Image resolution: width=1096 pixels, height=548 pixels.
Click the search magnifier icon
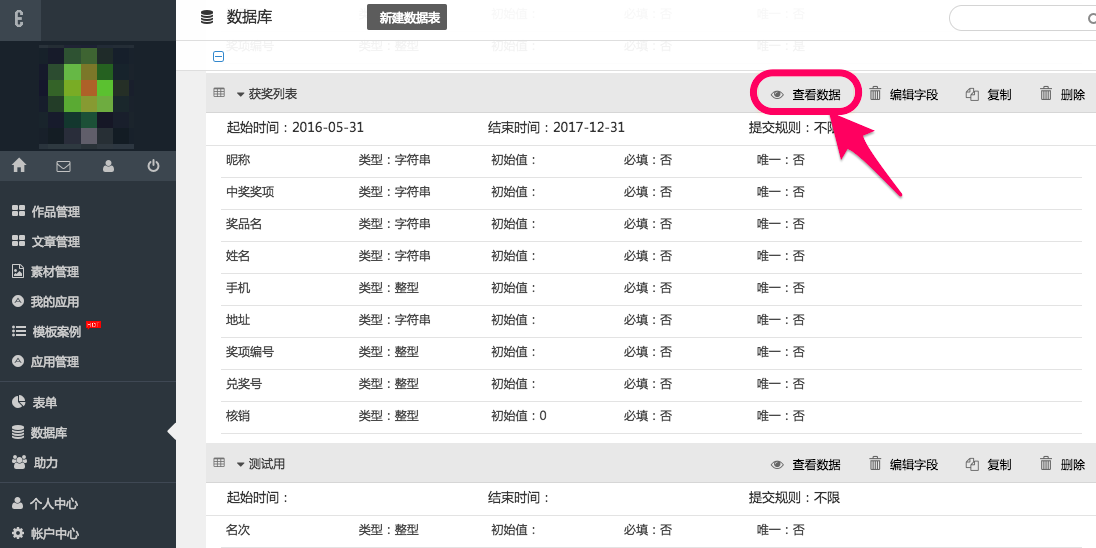point(1091,18)
